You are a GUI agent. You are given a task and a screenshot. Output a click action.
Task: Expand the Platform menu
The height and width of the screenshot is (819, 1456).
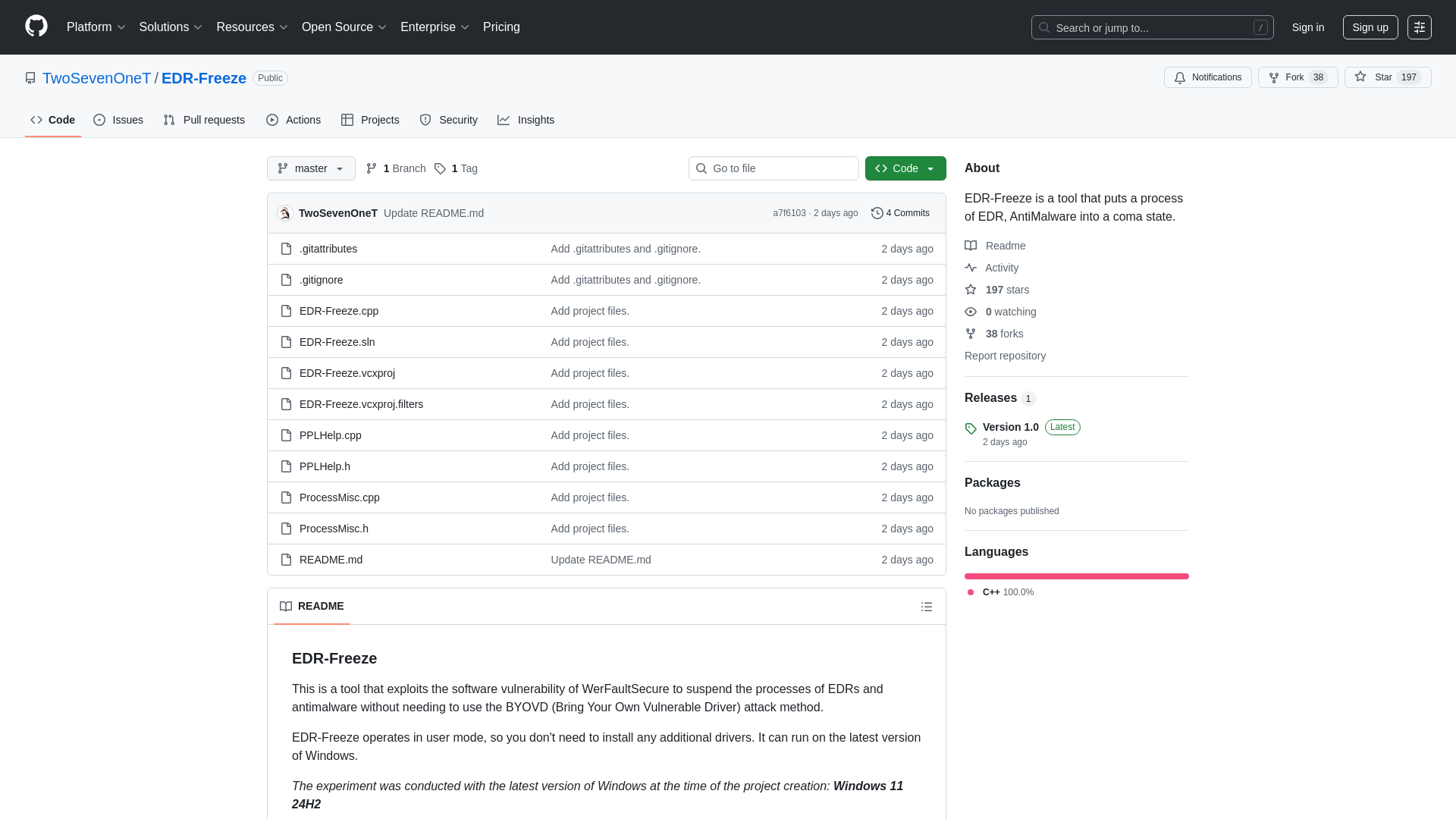pyautogui.click(x=96, y=27)
